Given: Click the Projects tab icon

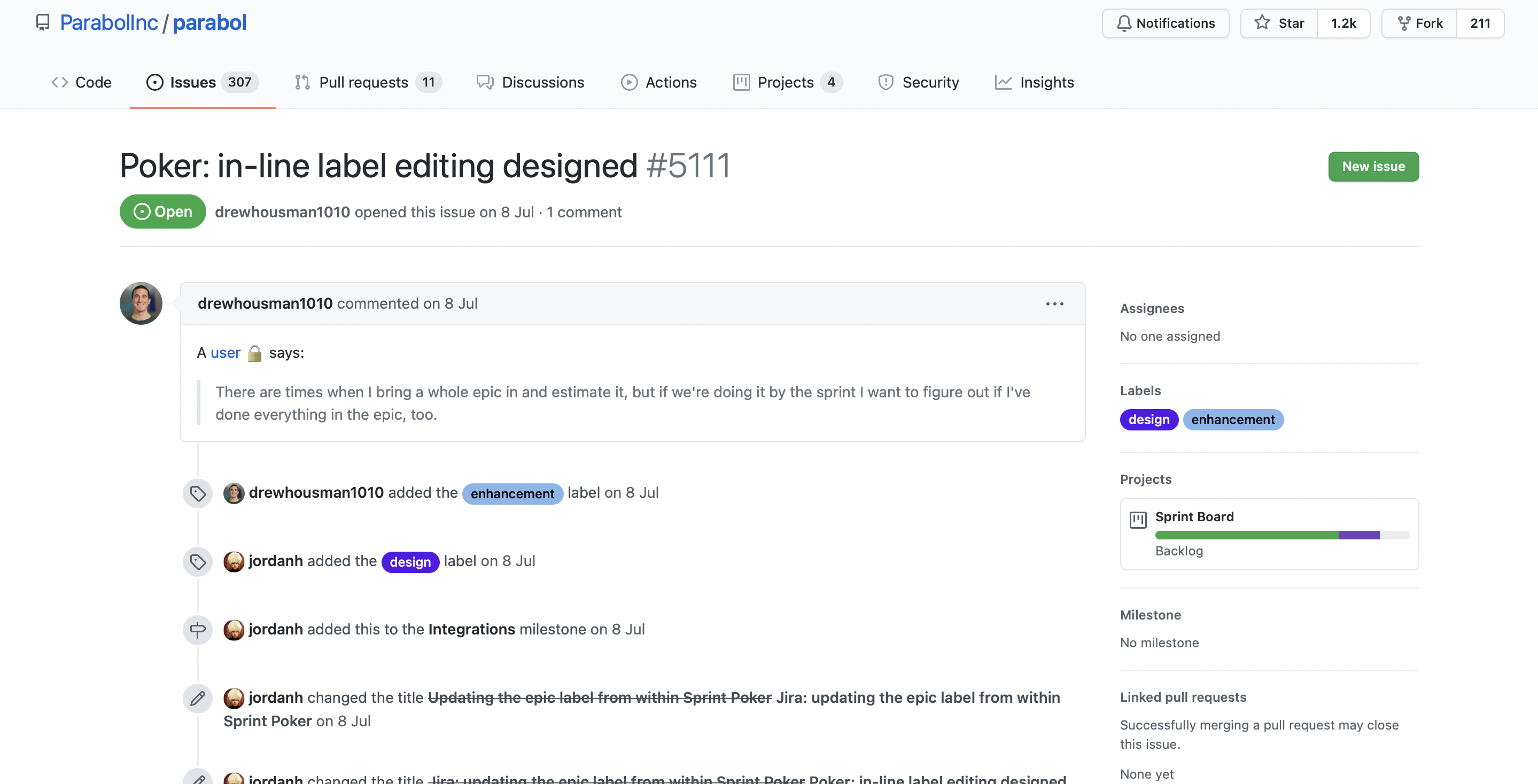Looking at the screenshot, I should coord(741,82).
